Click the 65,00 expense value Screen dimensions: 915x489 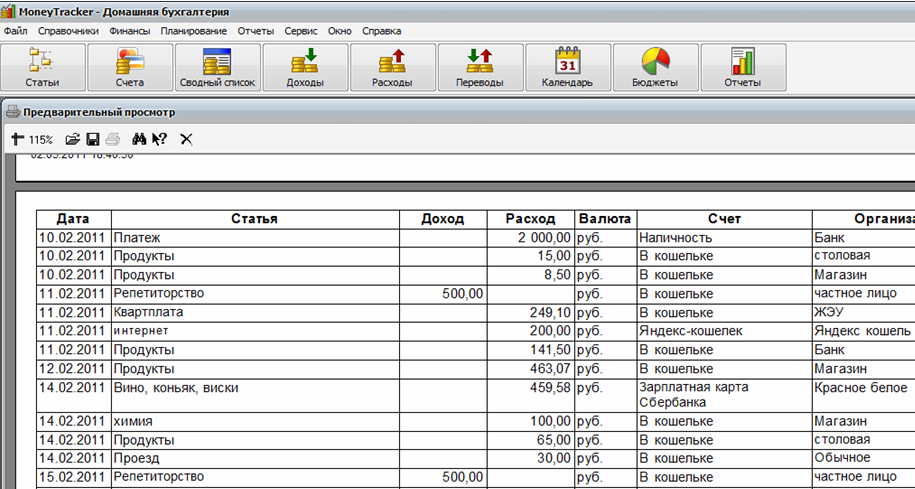pos(554,439)
